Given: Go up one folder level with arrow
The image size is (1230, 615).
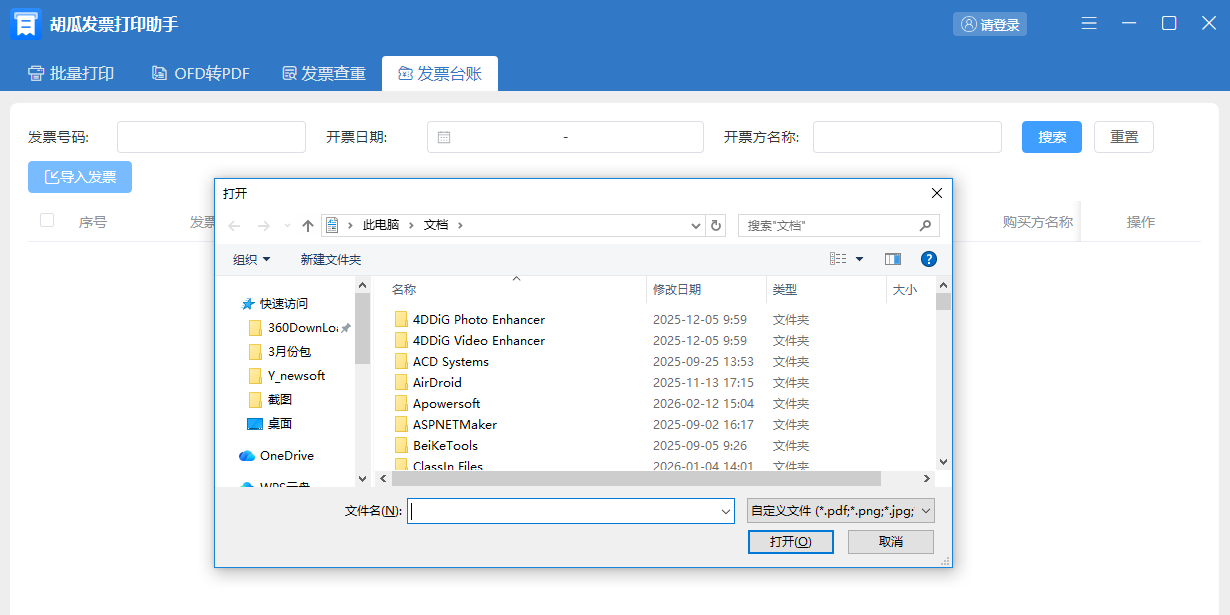Looking at the screenshot, I should [308, 226].
